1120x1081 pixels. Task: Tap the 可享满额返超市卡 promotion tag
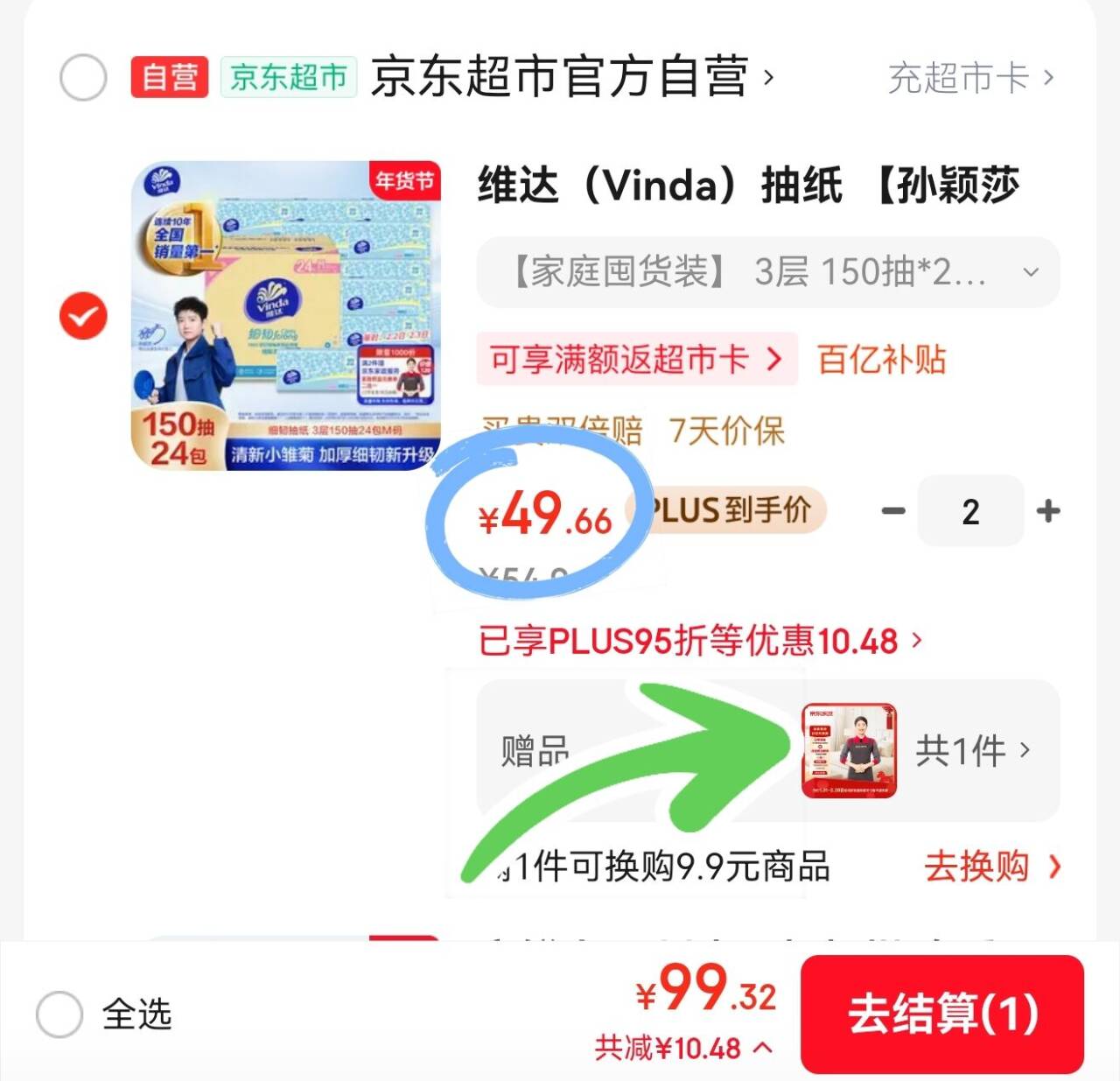tap(636, 359)
